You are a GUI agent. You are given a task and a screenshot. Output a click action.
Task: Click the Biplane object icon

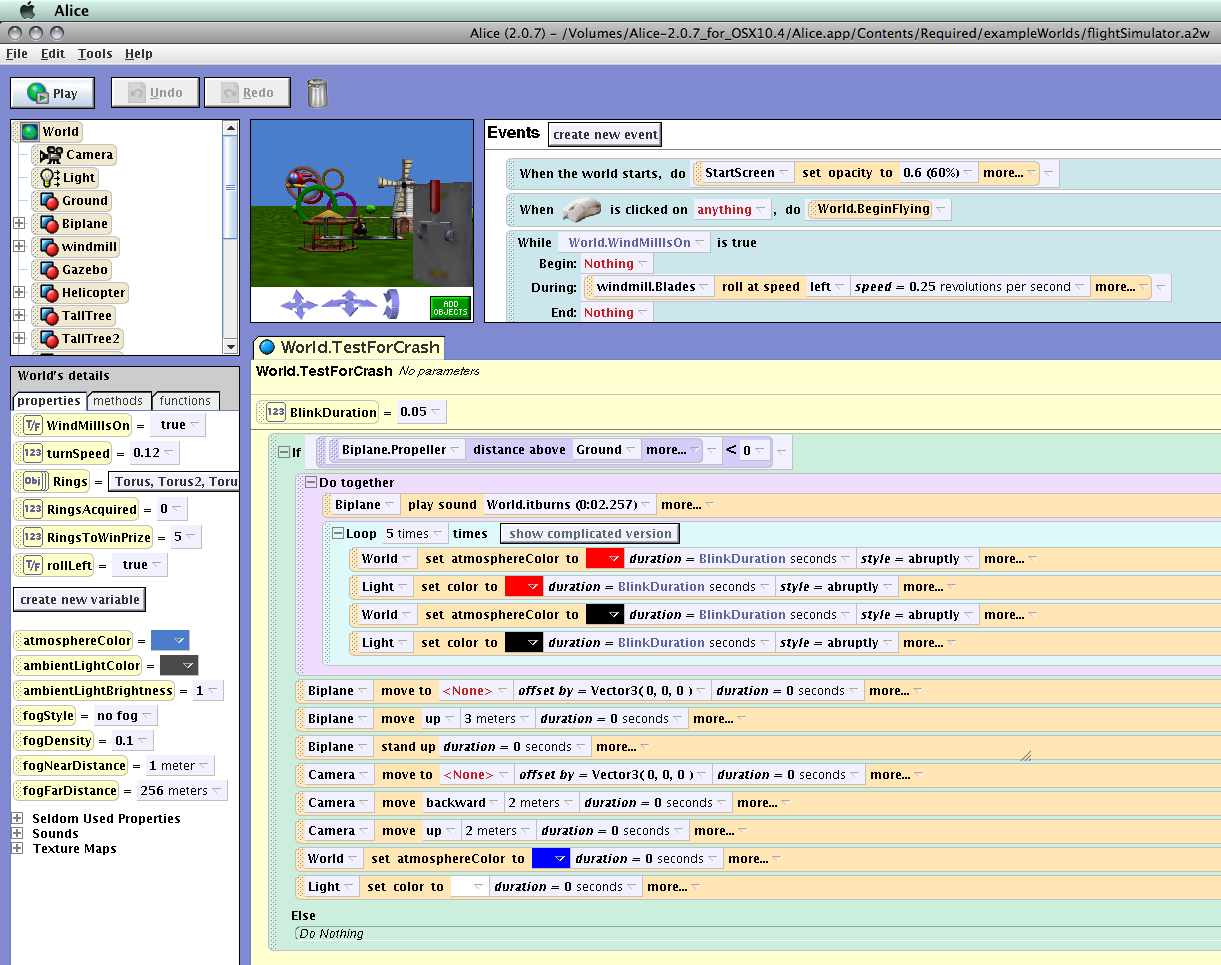coord(49,224)
